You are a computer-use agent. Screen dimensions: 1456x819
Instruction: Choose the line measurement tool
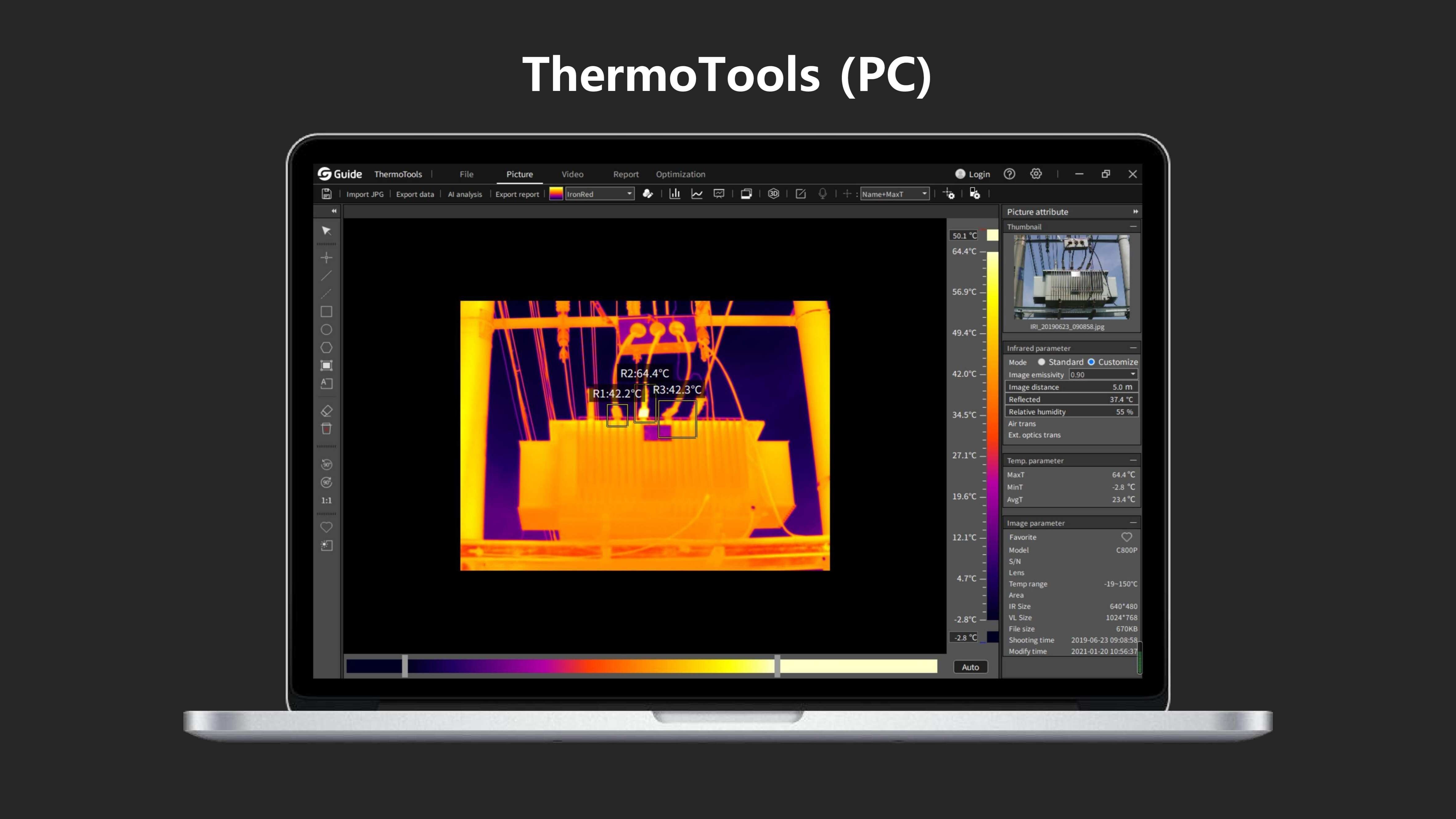(326, 276)
